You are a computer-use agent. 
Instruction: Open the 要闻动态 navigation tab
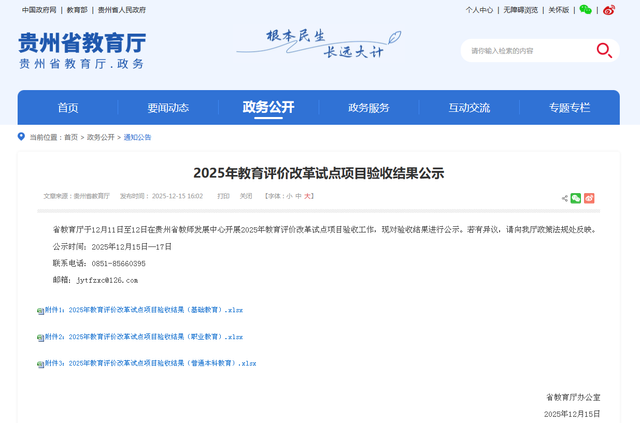pos(168,108)
